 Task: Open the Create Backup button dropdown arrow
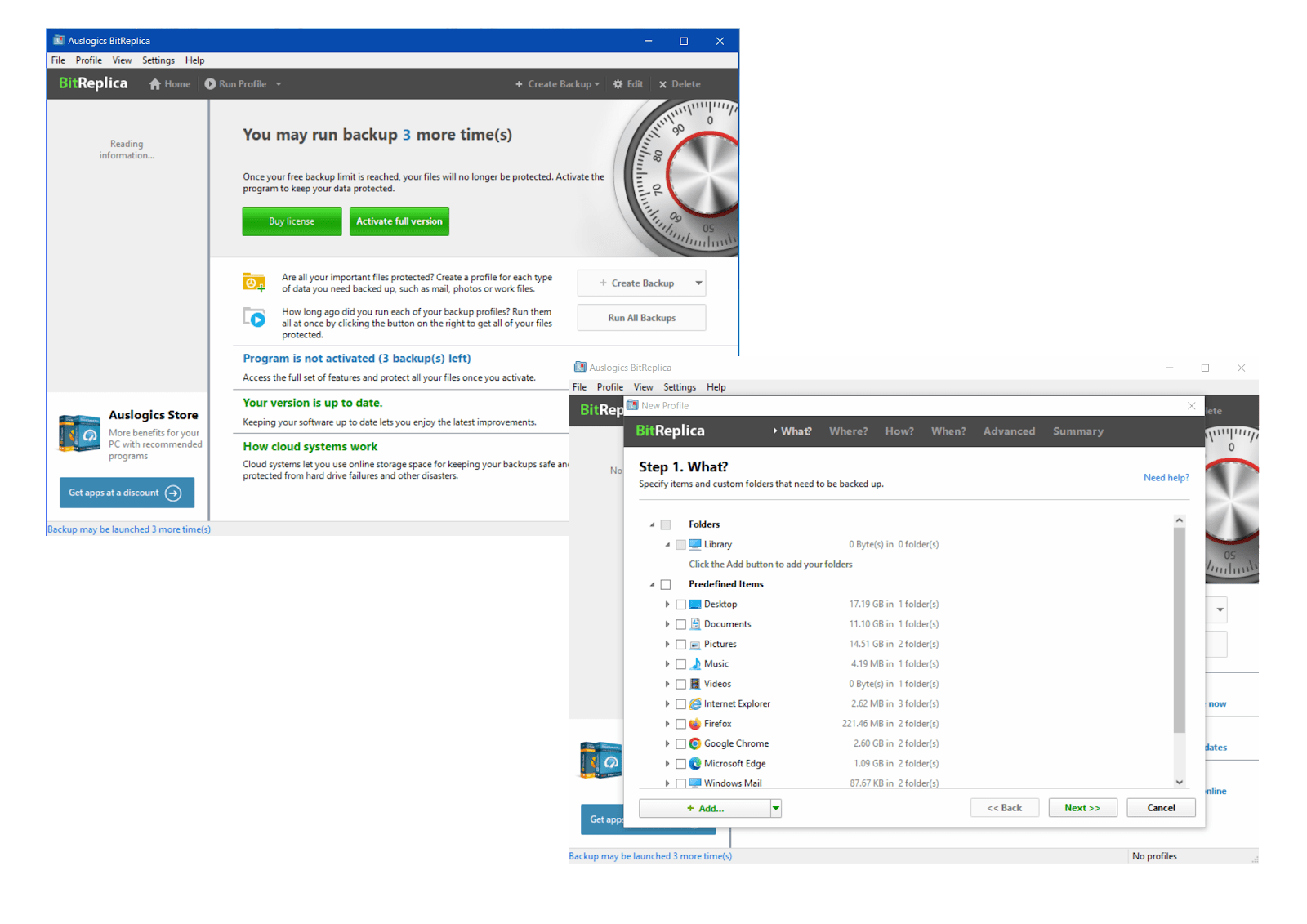698,283
